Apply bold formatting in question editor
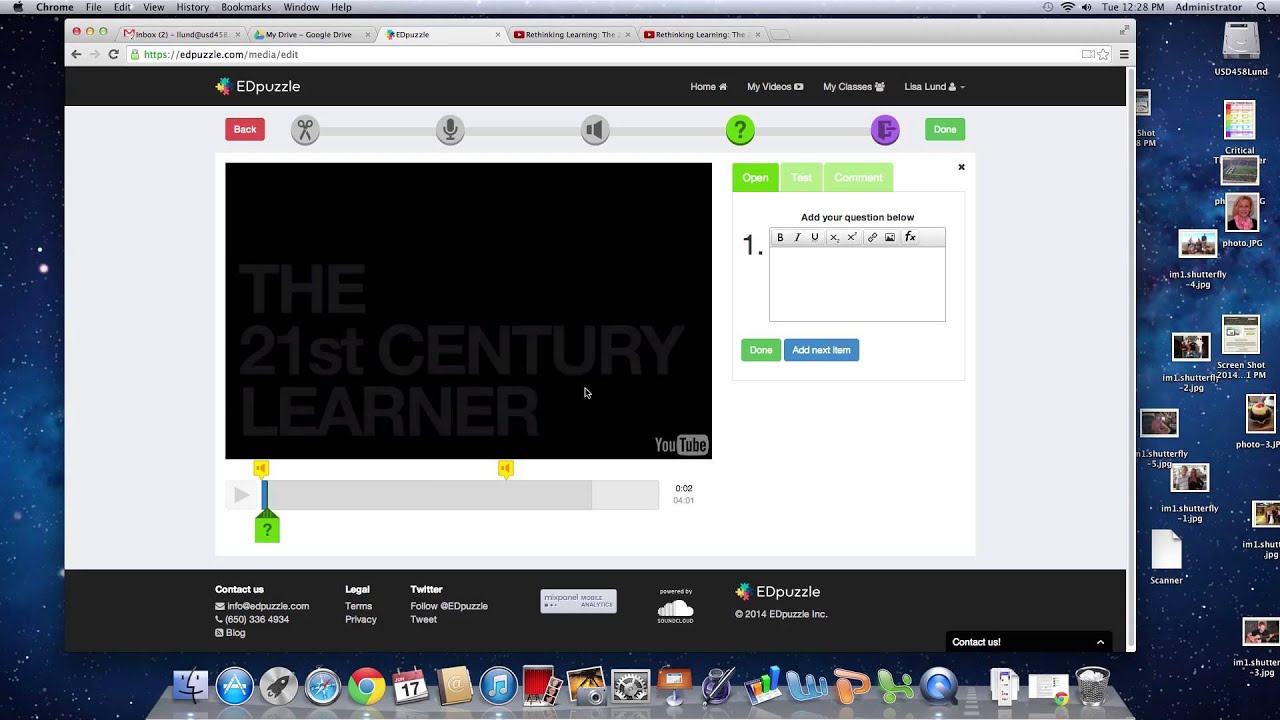 click(x=780, y=237)
